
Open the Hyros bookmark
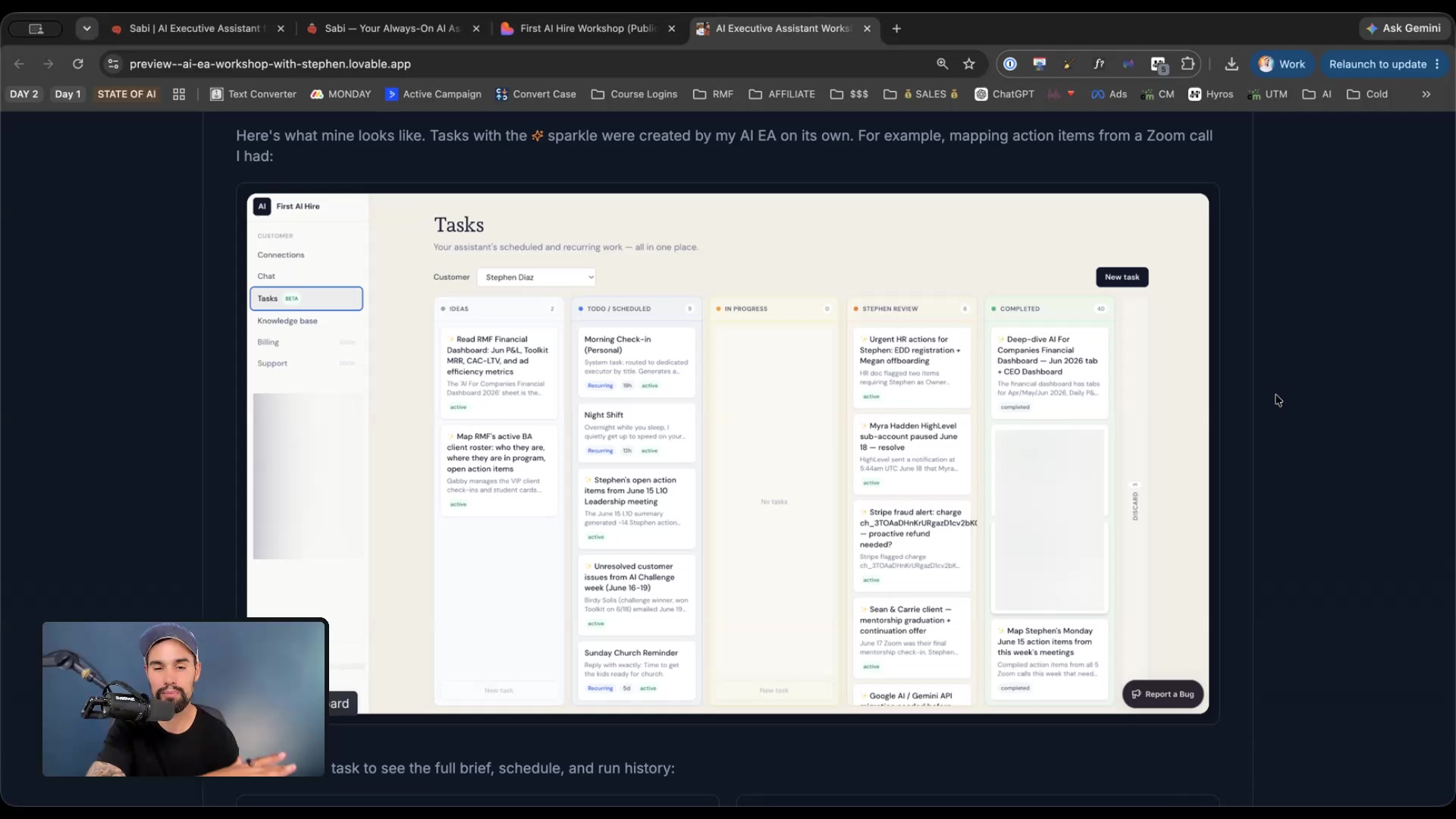[x=1211, y=94]
